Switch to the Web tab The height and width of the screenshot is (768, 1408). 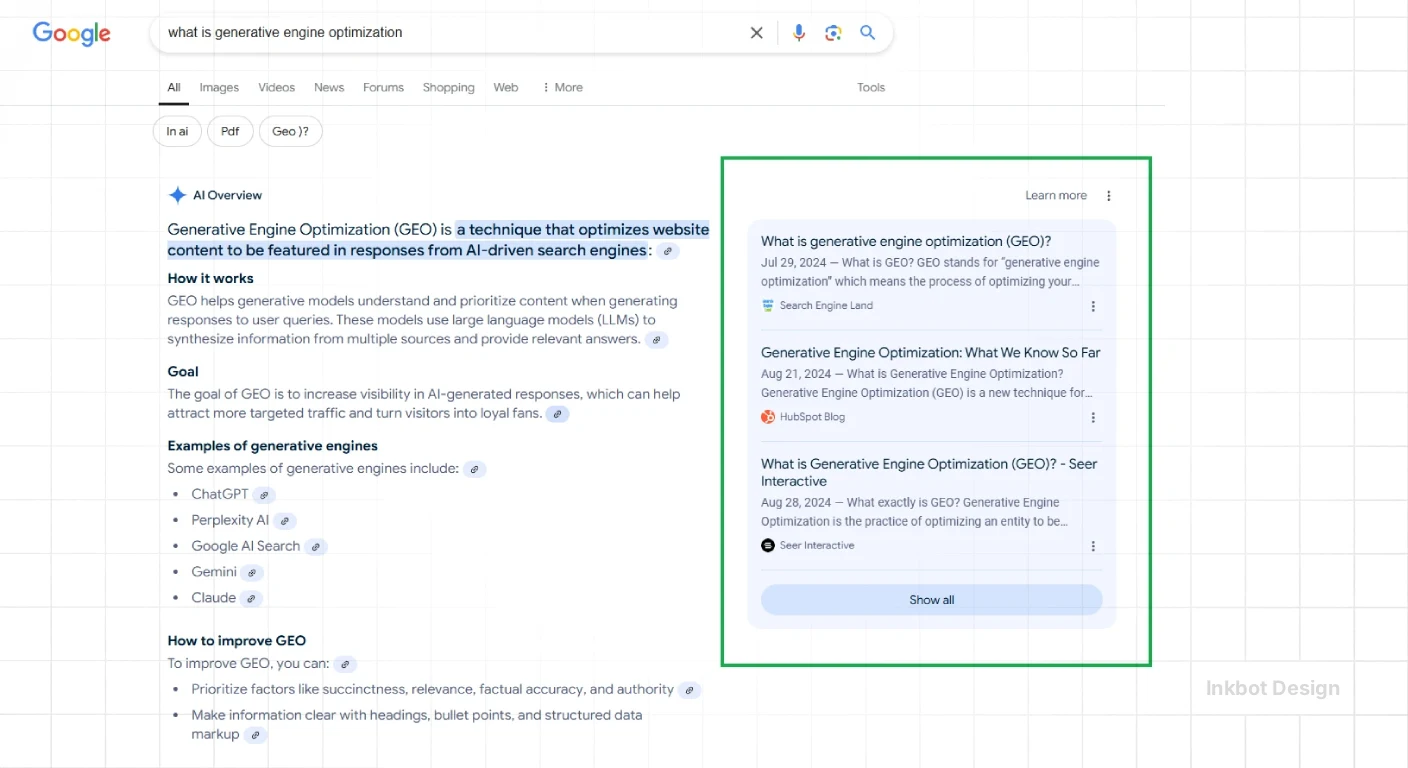tap(506, 88)
